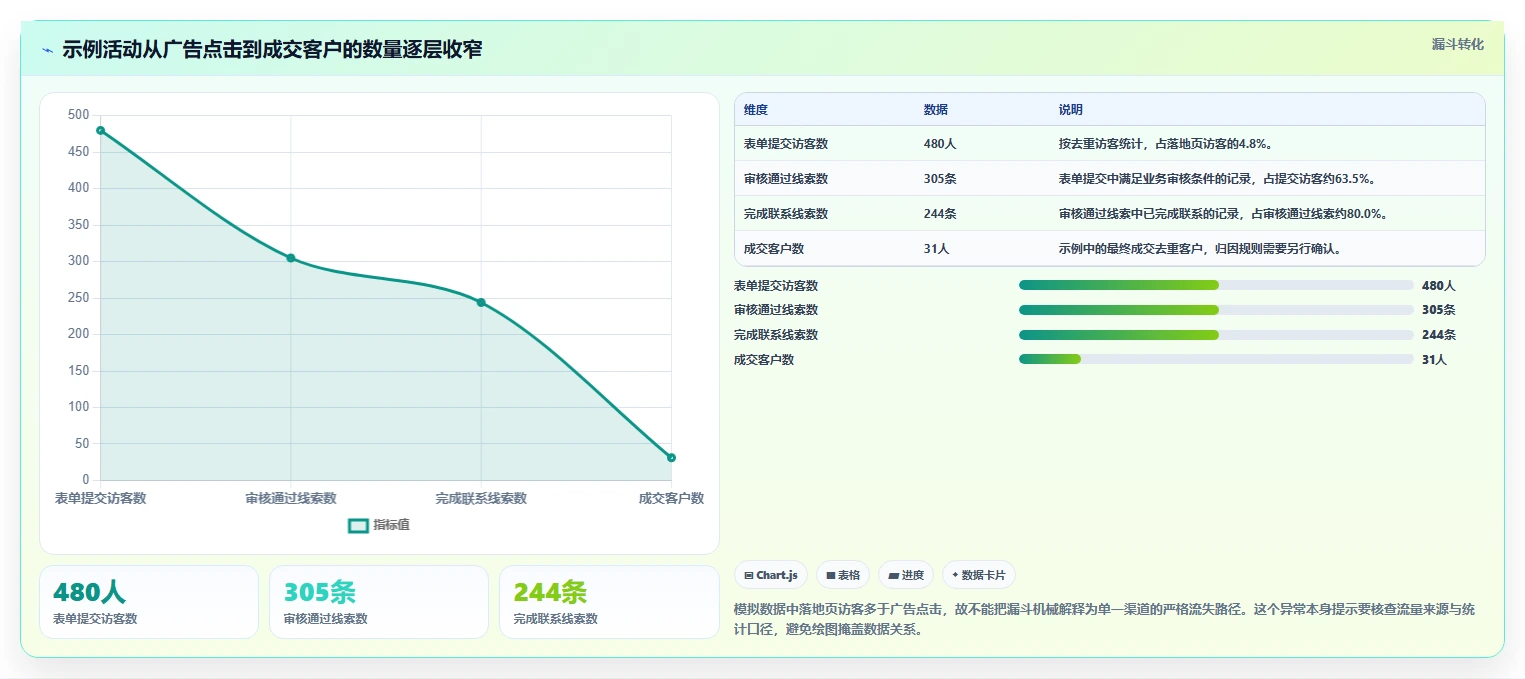Click the 305条 value beside the progress bar
This screenshot has width=1525, height=679.
pyautogui.click(x=1438, y=310)
